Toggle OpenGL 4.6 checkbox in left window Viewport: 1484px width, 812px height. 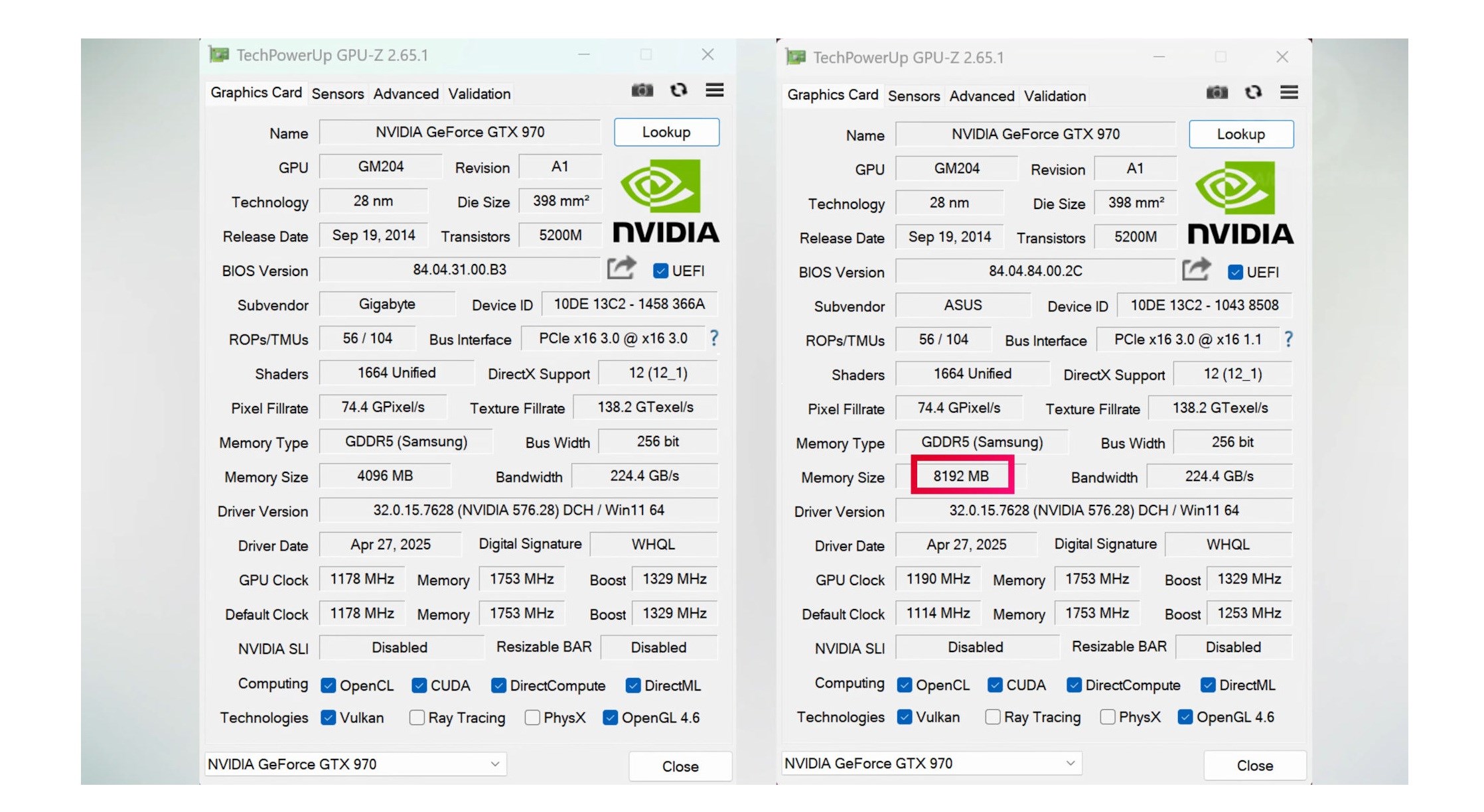coord(610,717)
